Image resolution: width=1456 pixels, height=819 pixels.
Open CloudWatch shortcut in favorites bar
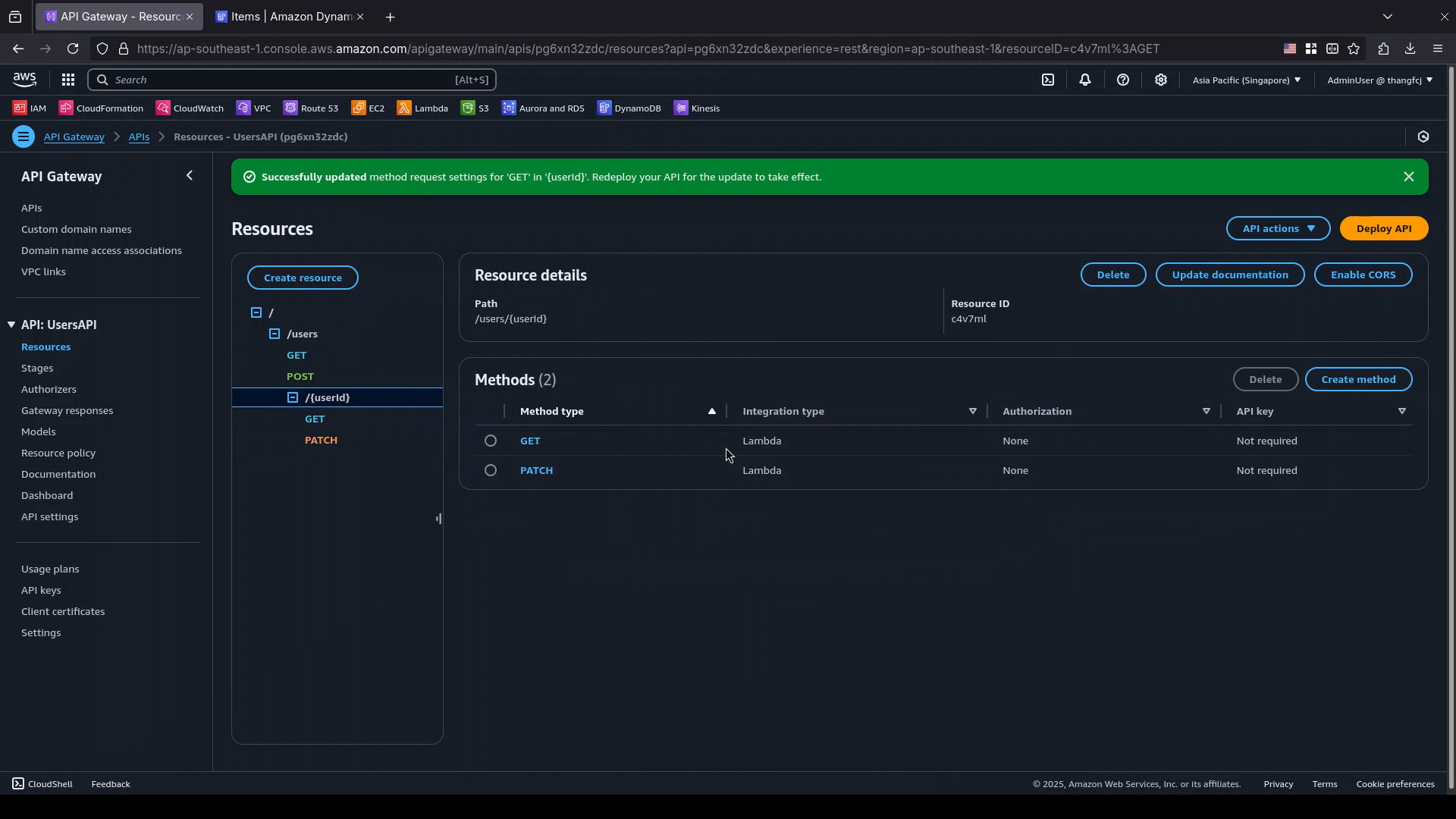(x=190, y=108)
